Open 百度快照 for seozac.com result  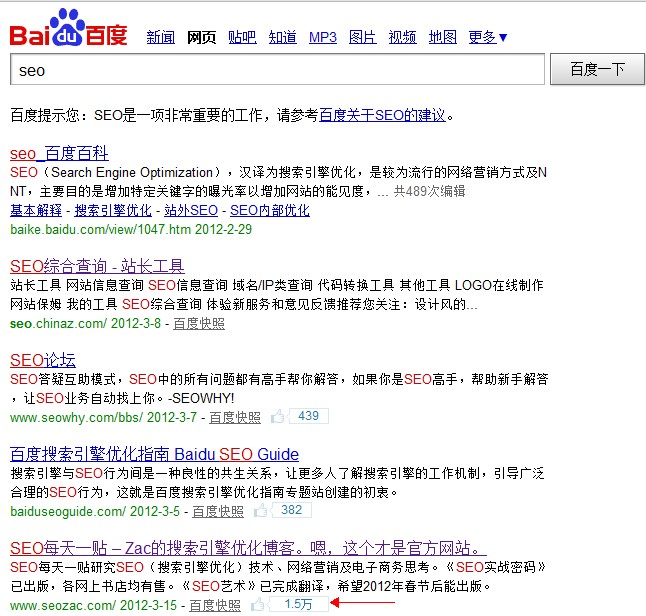click(x=215, y=605)
